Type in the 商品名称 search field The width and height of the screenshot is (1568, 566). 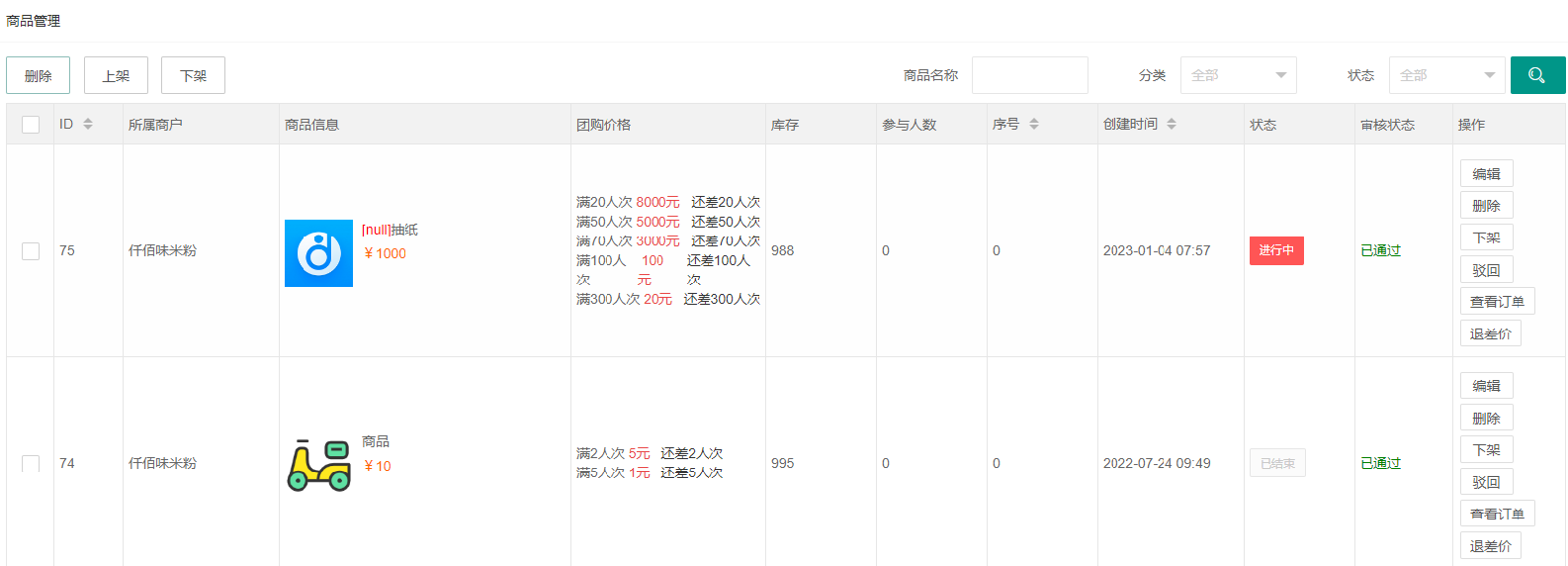tap(1029, 75)
